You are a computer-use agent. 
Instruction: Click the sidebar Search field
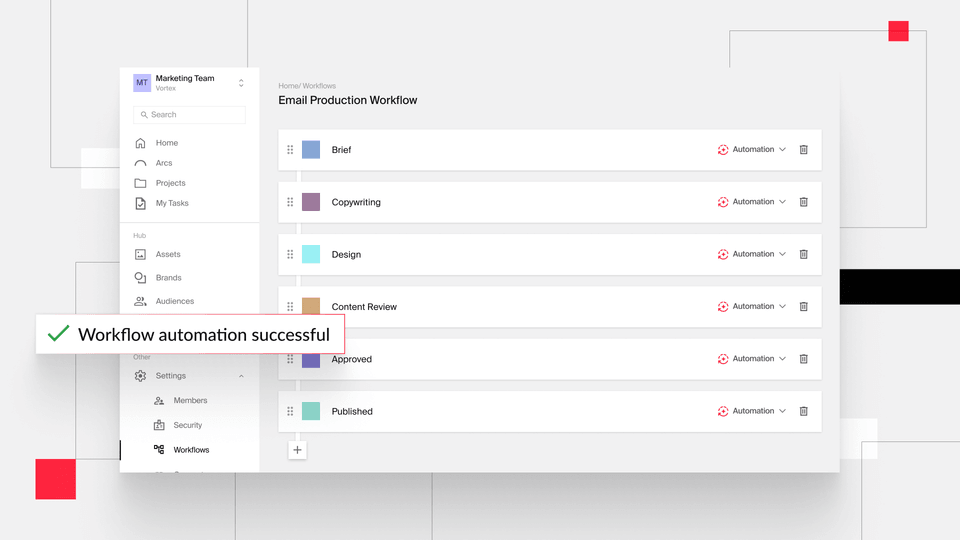pyautogui.click(x=189, y=114)
